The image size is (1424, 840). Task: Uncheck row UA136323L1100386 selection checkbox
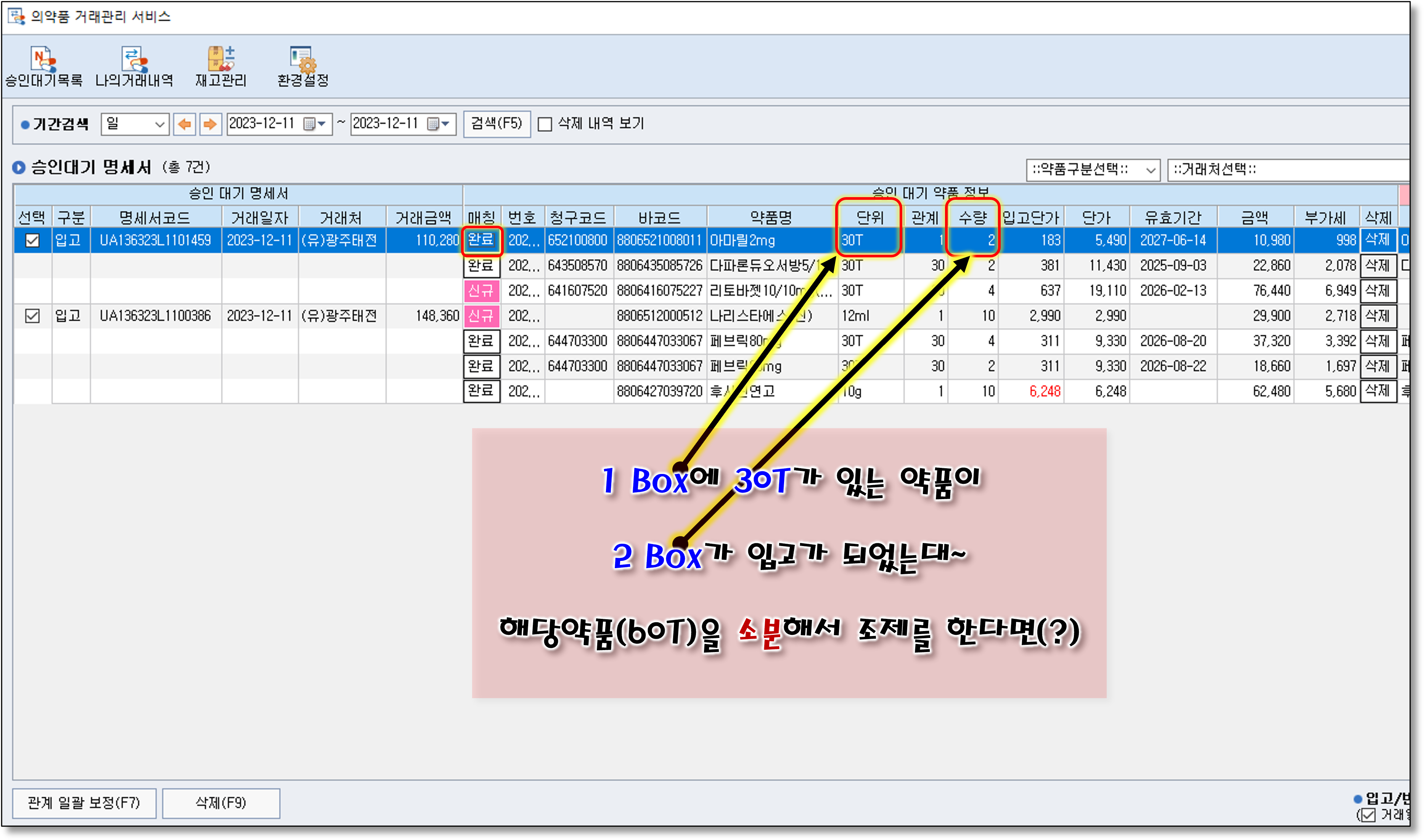point(32,316)
